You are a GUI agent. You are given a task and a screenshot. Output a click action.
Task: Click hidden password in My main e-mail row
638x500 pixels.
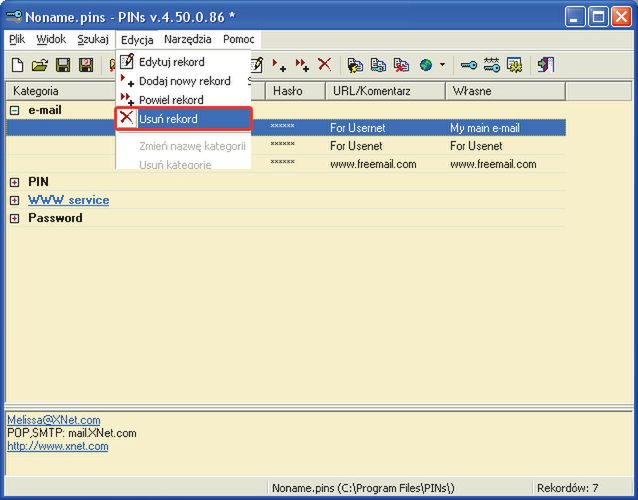[282, 127]
